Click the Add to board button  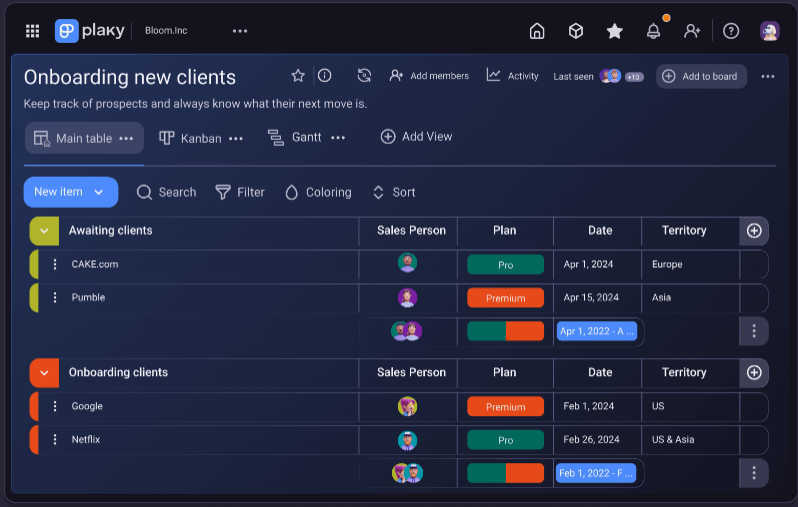click(x=701, y=76)
